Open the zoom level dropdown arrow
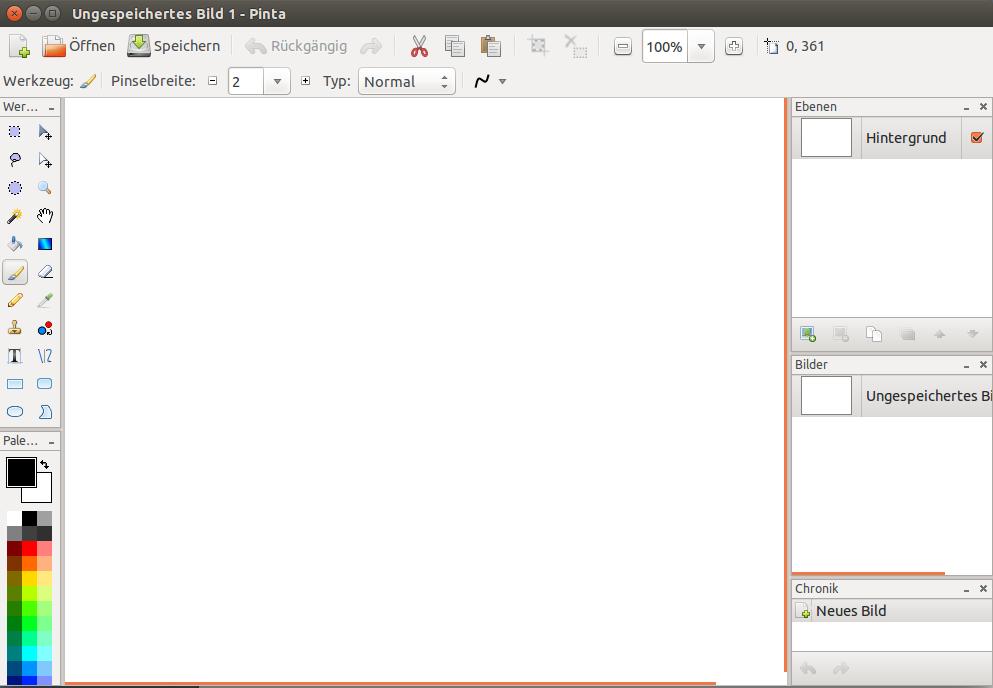 701,46
